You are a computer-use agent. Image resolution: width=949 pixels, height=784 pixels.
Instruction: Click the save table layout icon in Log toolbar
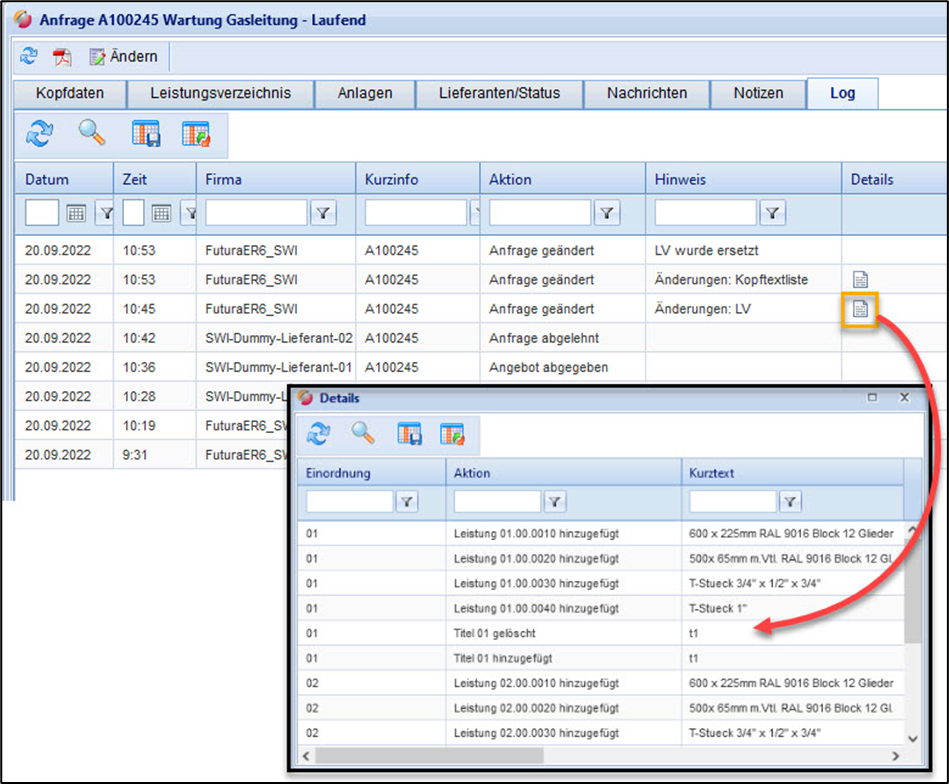[146, 133]
